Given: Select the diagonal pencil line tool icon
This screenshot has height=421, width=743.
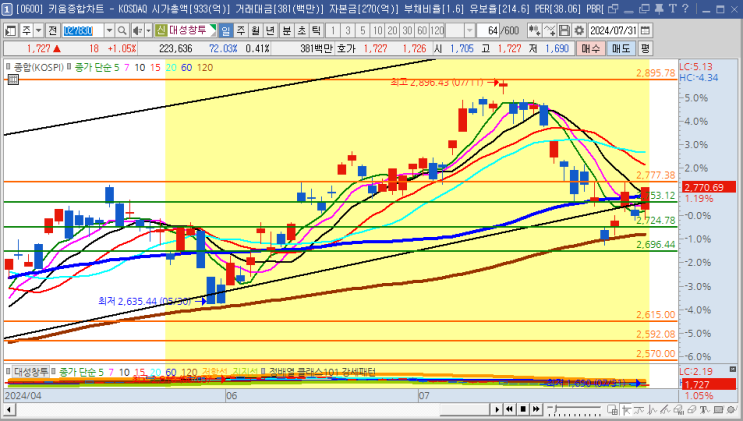Looking at the screenshot, I should click(665, 409).
